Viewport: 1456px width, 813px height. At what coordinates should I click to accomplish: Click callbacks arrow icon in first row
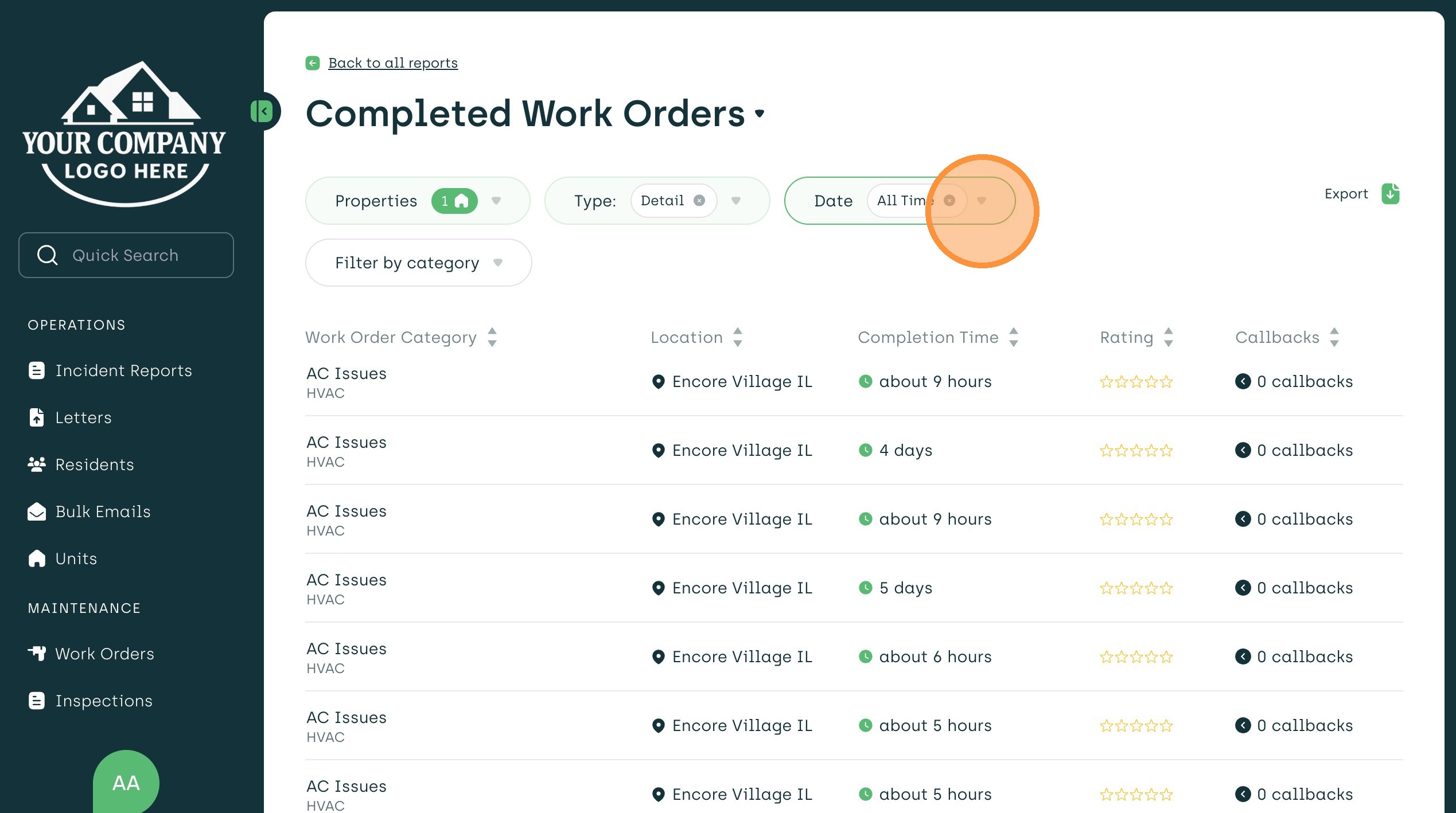[1243, 382]
